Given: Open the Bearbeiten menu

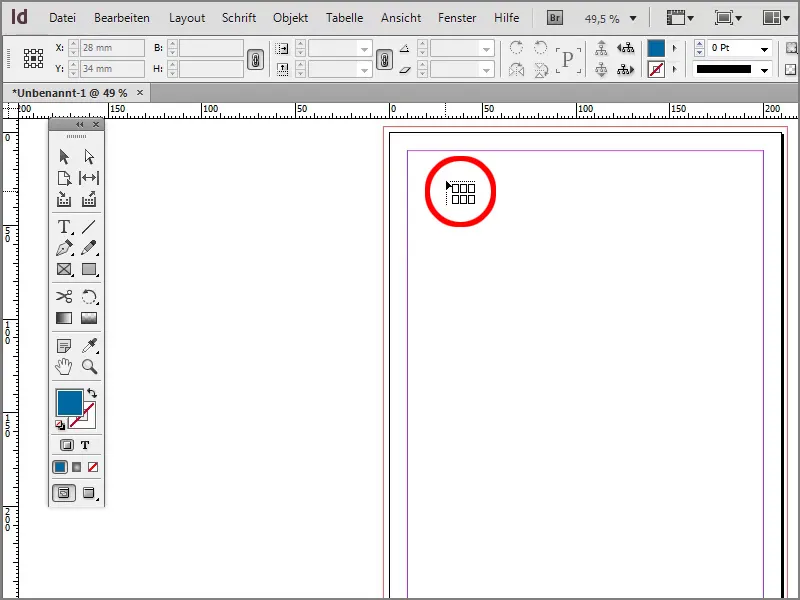Looking at the screenshot, I should 122,18.
